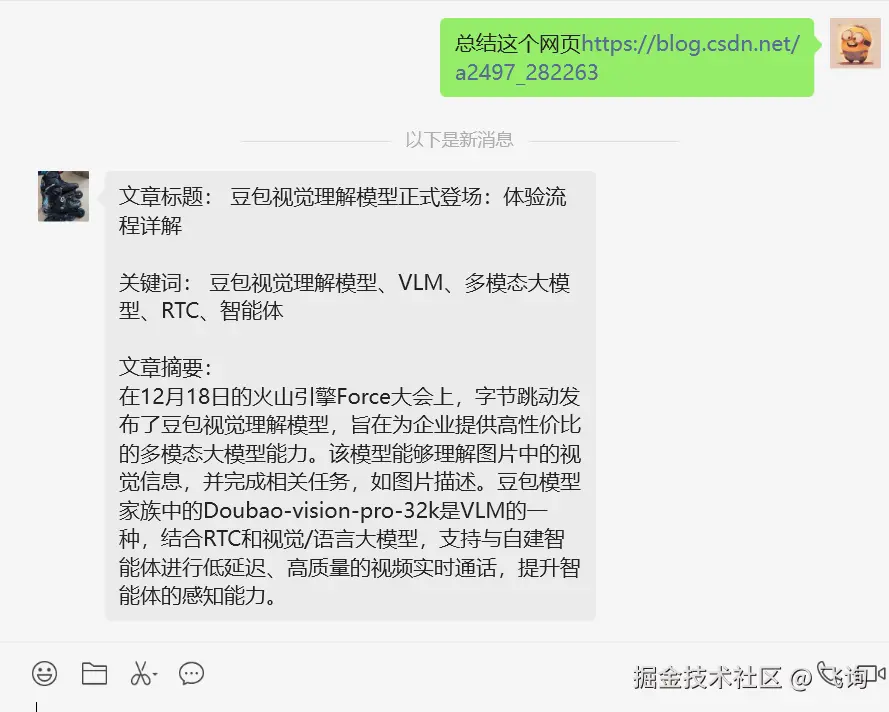Open the emoji picker smiley icon
The image size is (889, 712).
tap(44, 673)
